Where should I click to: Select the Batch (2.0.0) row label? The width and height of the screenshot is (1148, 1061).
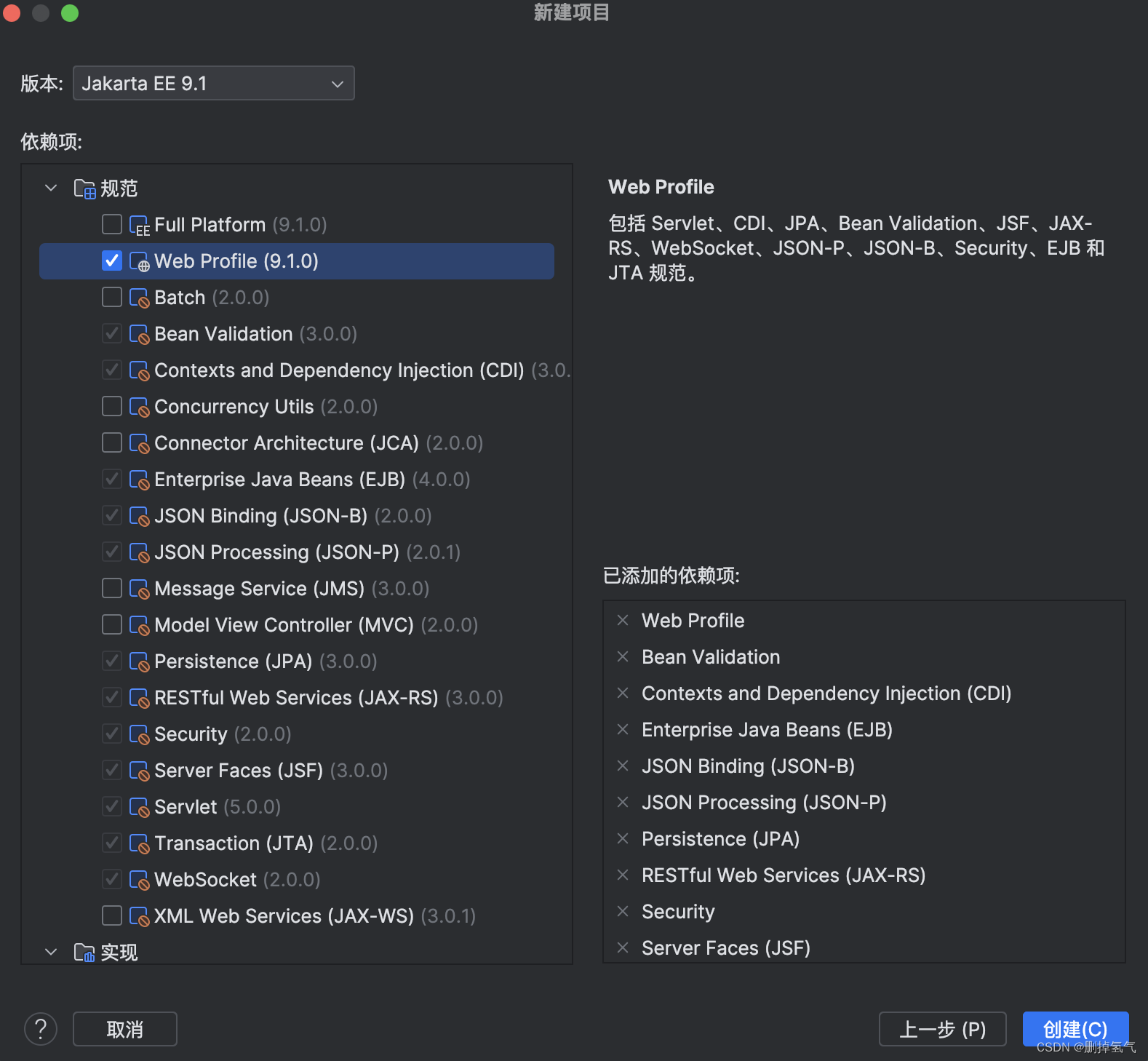[x=212, y=298]
